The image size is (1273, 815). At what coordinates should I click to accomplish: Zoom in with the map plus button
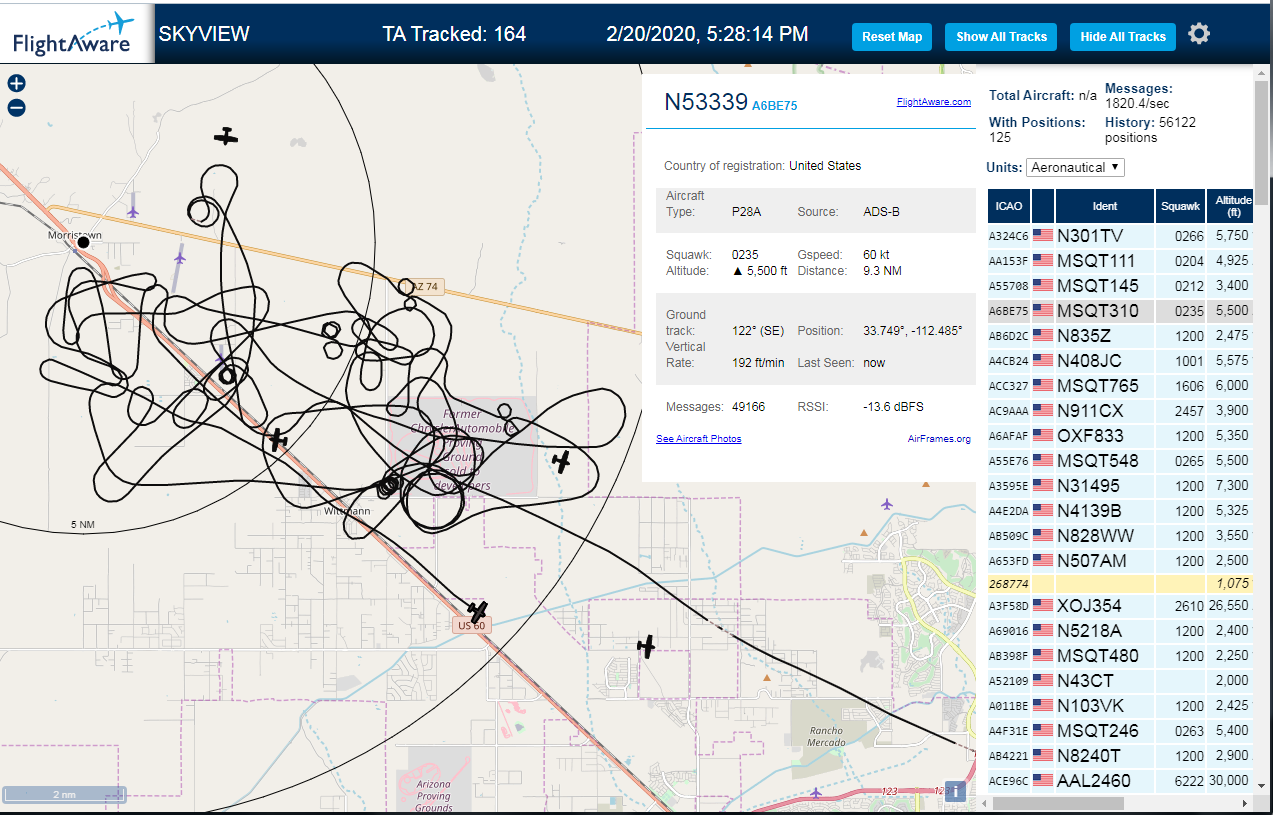tap(16, 84)
